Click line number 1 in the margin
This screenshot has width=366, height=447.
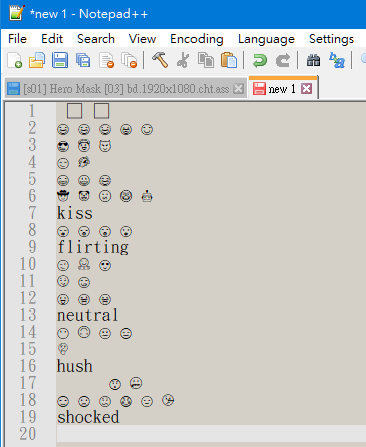[32, 111]
